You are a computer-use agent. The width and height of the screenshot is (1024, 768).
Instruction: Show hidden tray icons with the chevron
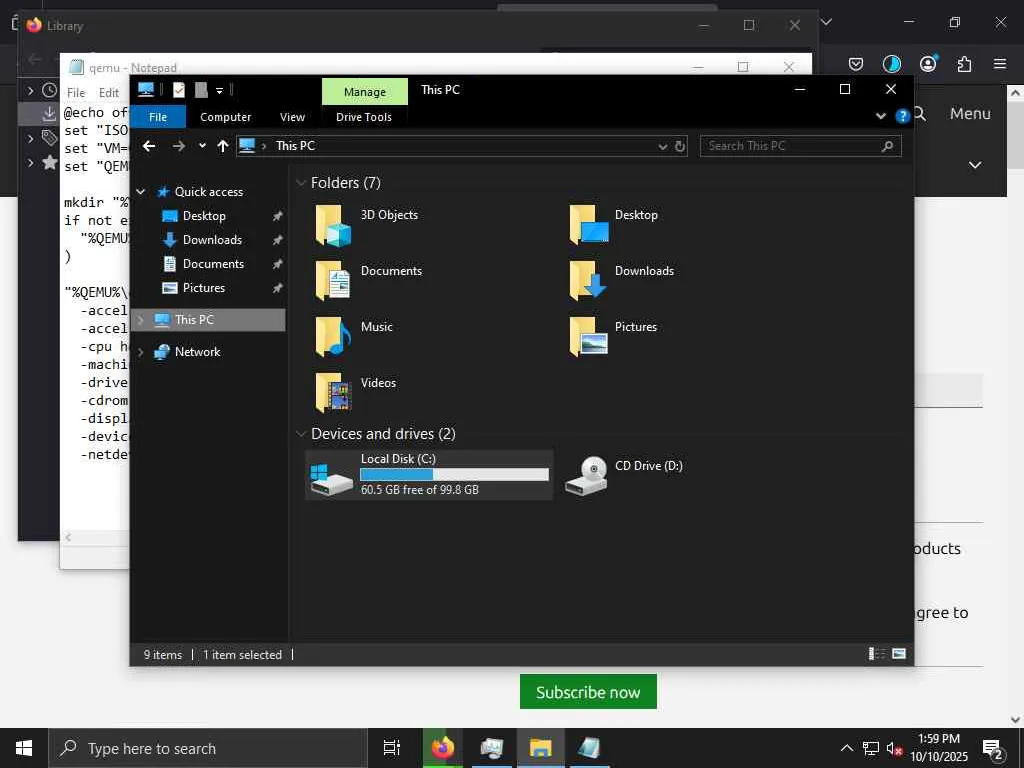[846, 748]
